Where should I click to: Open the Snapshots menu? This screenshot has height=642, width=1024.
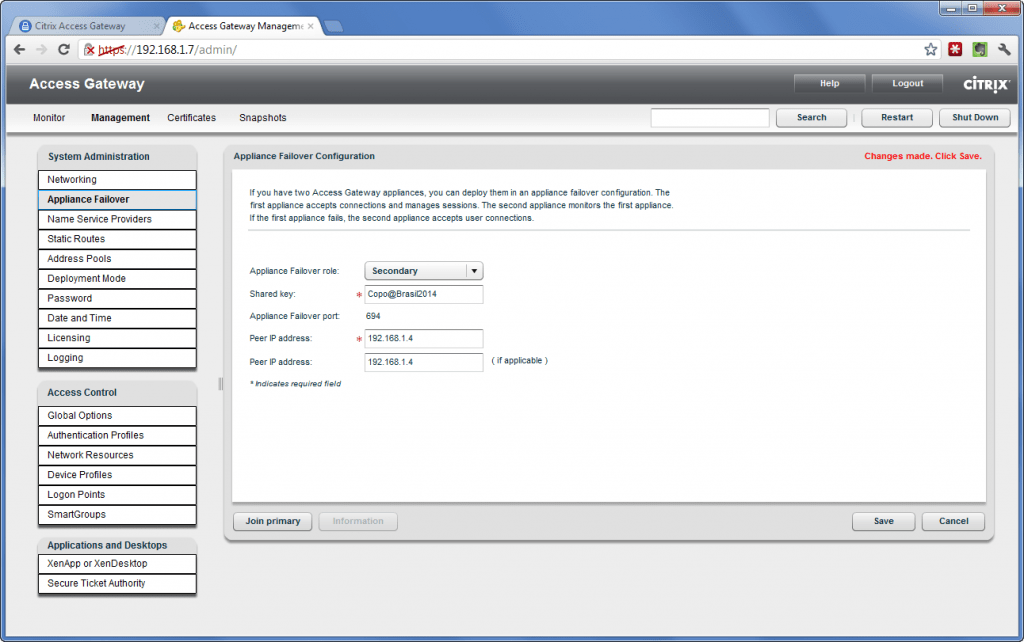[263, 118]
